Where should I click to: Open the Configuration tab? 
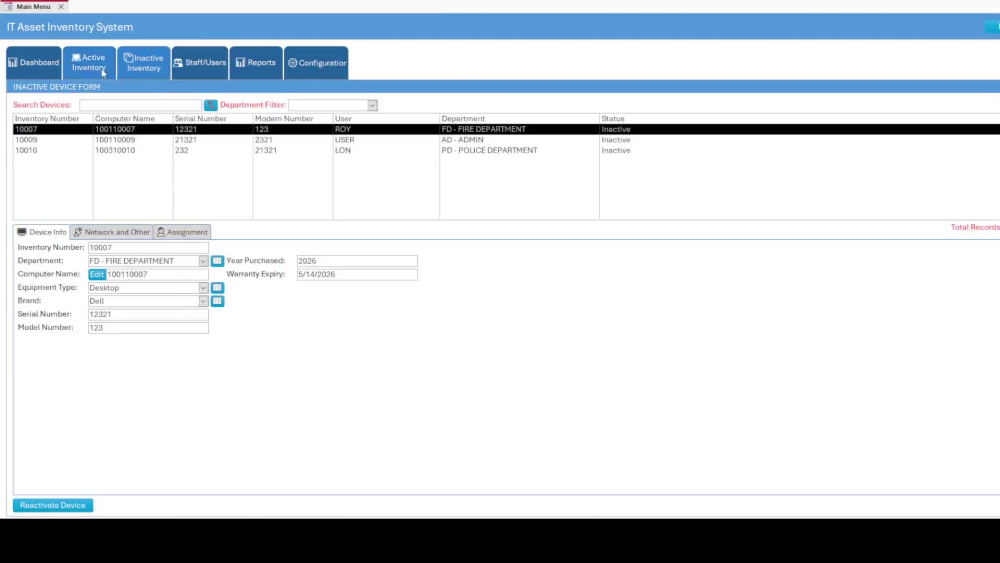click(x=316, y=62)
